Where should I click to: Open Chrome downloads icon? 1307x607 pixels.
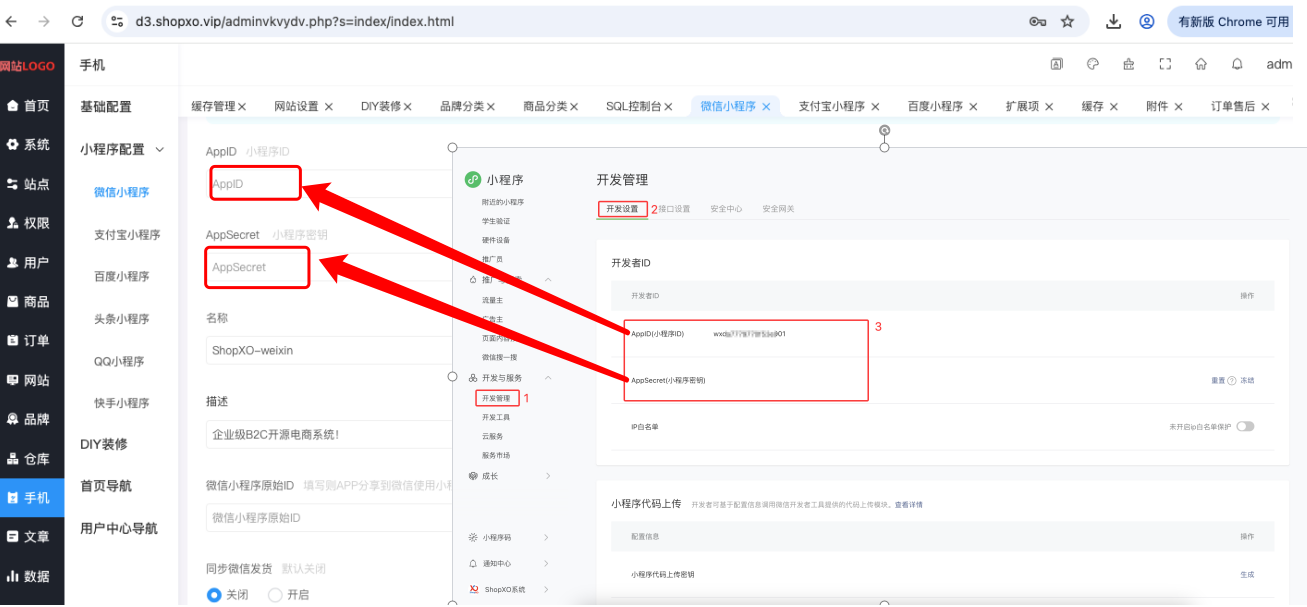pyautogui.click(x=1113, y=21)
